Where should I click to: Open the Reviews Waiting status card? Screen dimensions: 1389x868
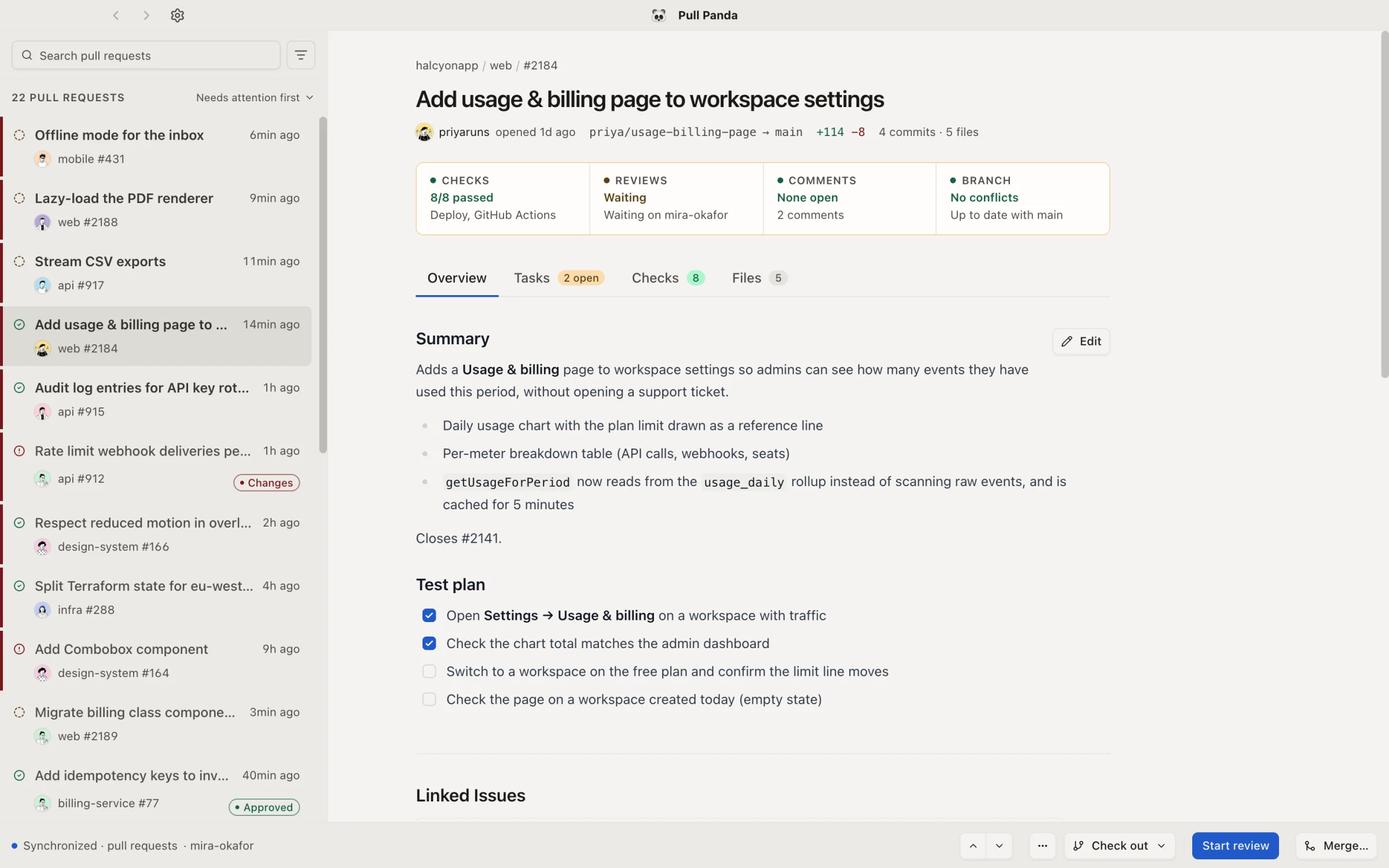676,198
